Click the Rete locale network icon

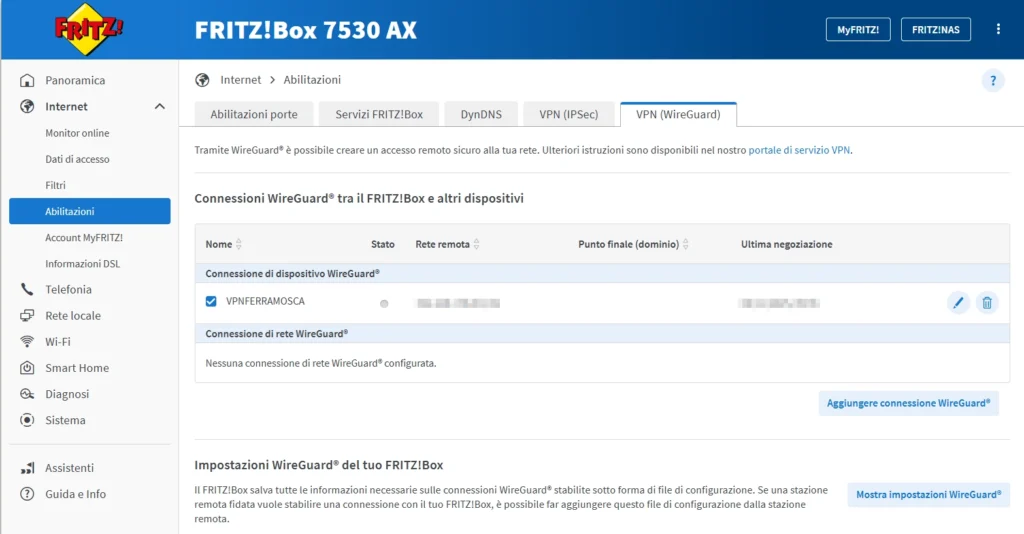27,315
